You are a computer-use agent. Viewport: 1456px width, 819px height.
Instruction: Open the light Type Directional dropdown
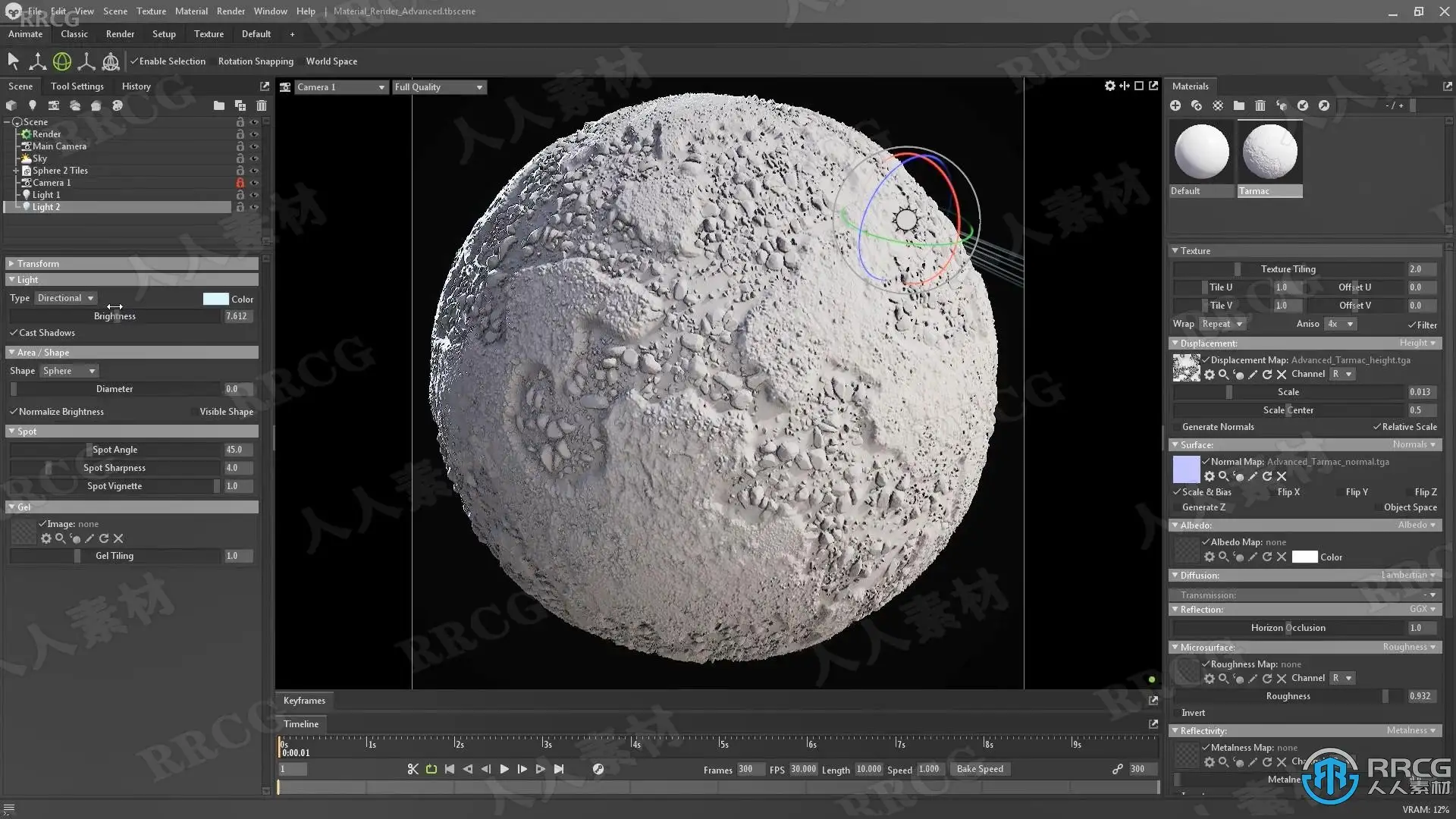click(66, 298)
